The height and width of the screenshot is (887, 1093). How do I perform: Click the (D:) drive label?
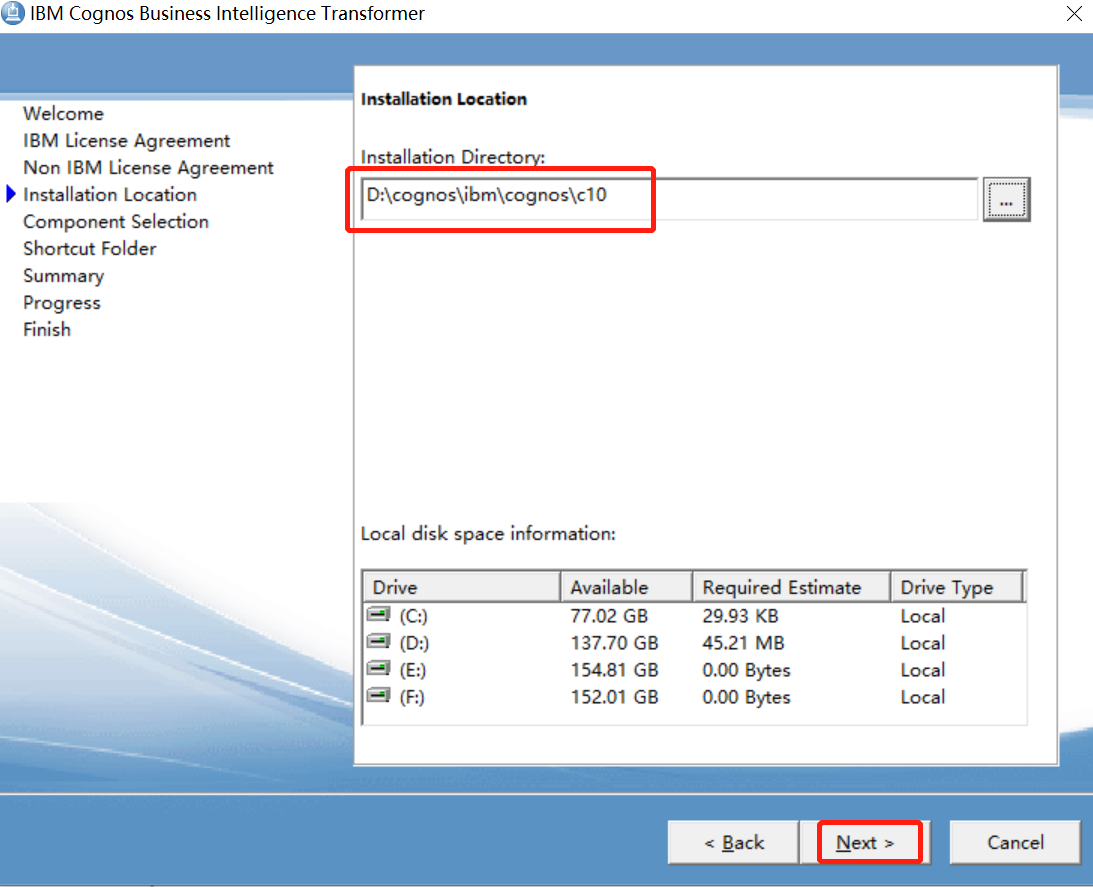coord(414,643)
